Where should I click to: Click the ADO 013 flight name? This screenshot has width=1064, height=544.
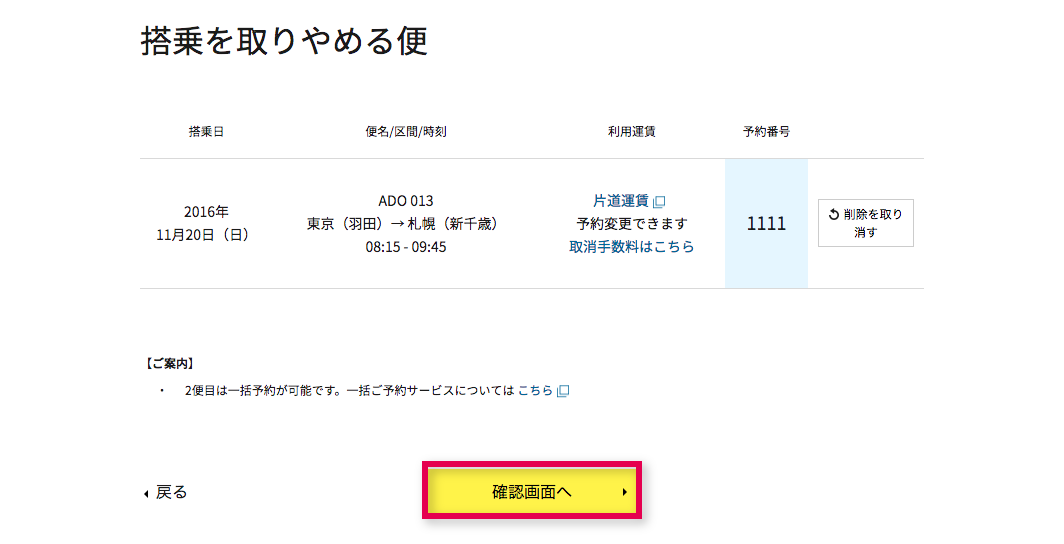[x=406, y=201]
